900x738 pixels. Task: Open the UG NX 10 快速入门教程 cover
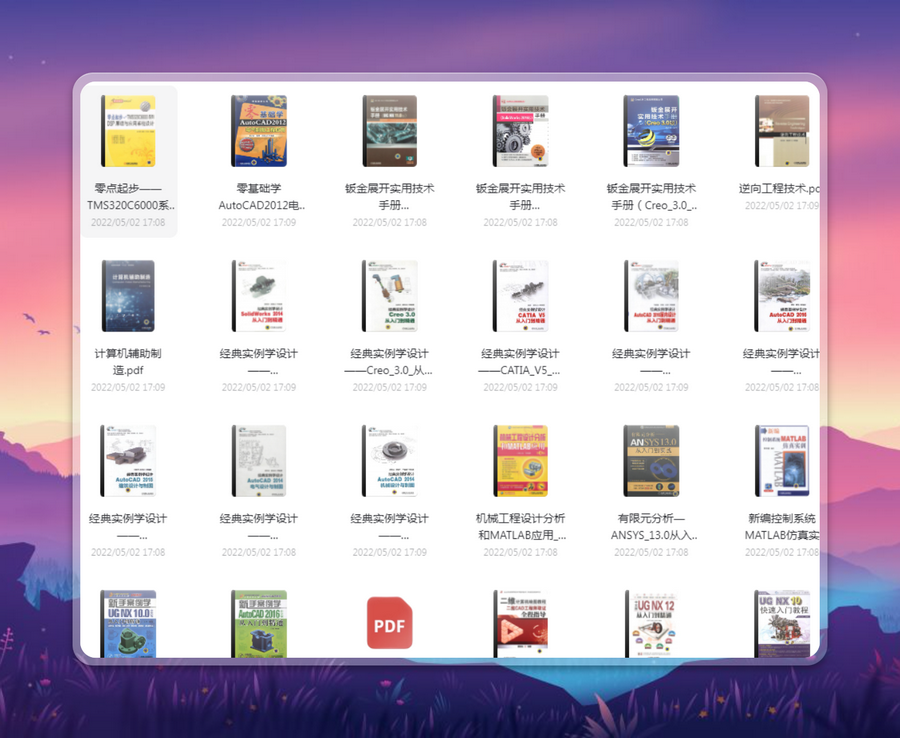coord(782,624)
